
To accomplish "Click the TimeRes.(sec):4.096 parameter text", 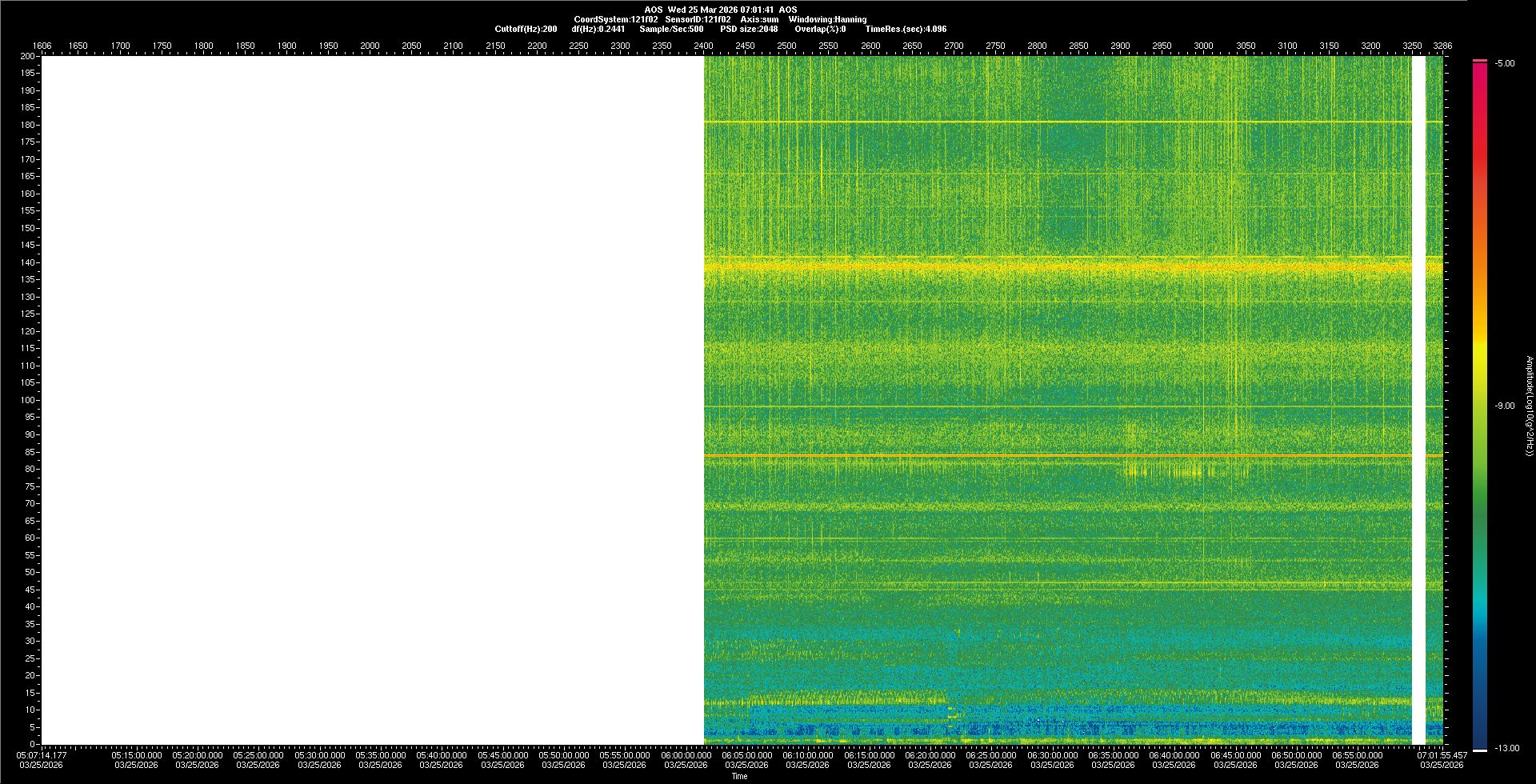I will tap(906, 29).
